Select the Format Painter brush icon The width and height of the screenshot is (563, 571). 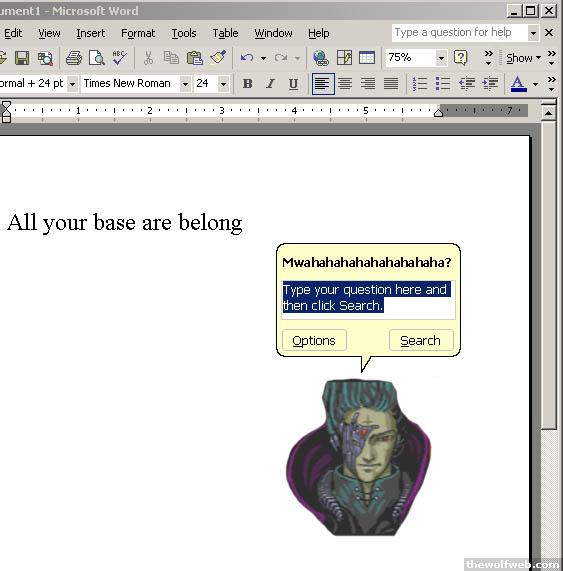218,58
